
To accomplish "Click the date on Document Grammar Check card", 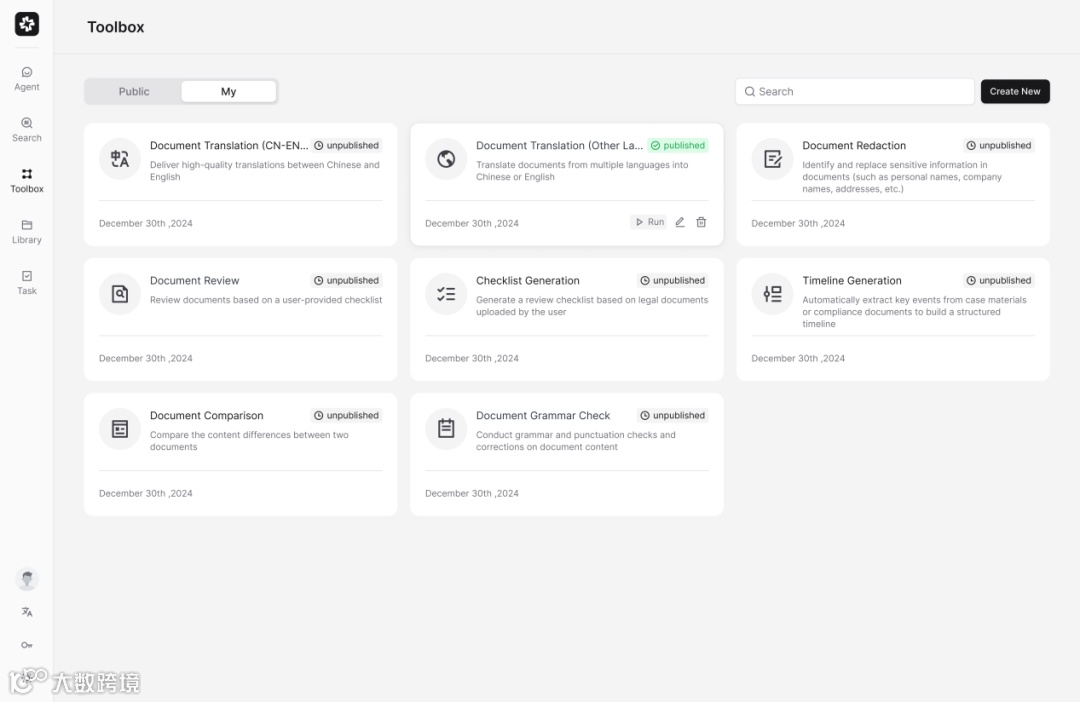I will pos(472,493).
